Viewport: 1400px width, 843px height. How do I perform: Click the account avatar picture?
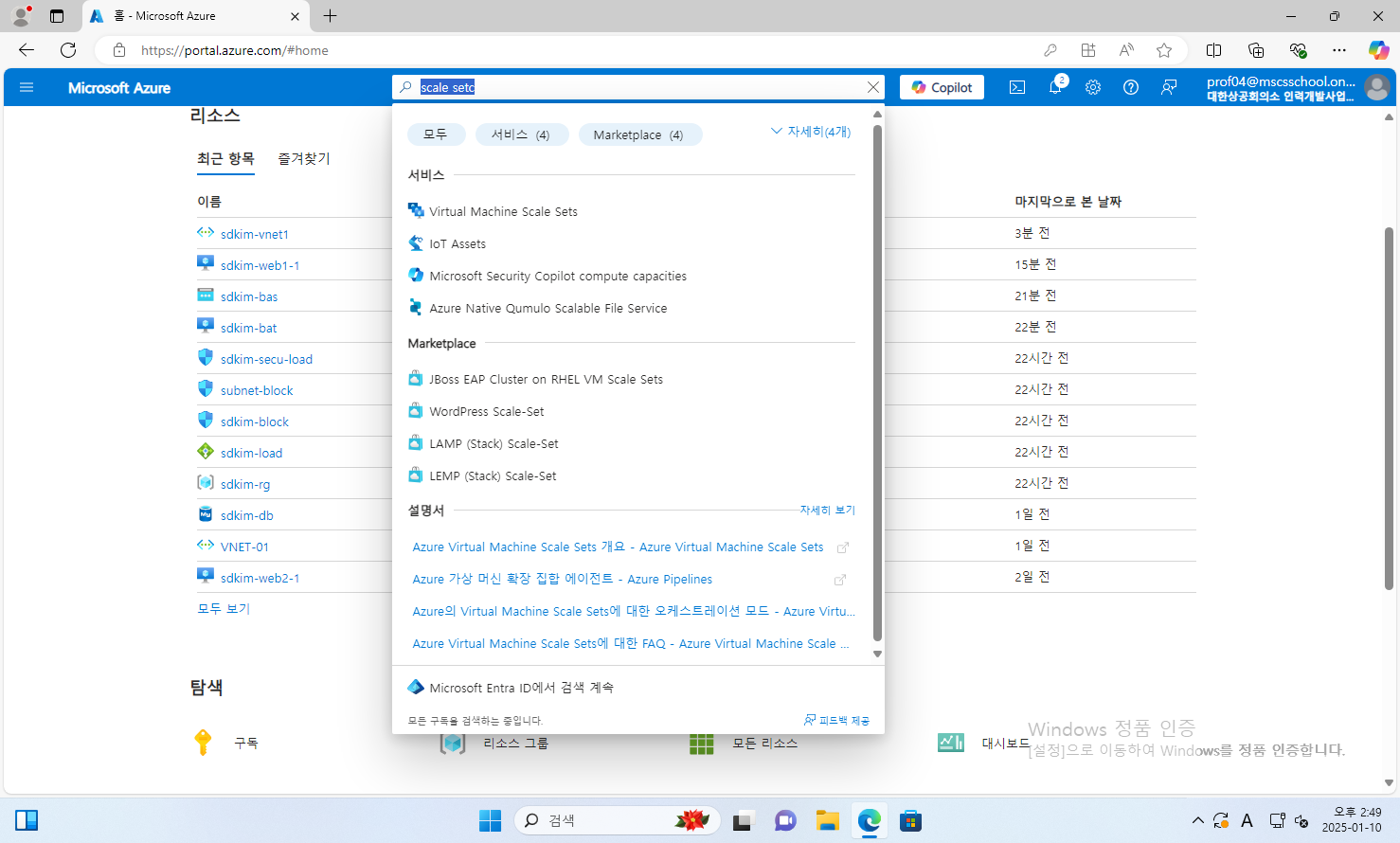point(1377,87)
